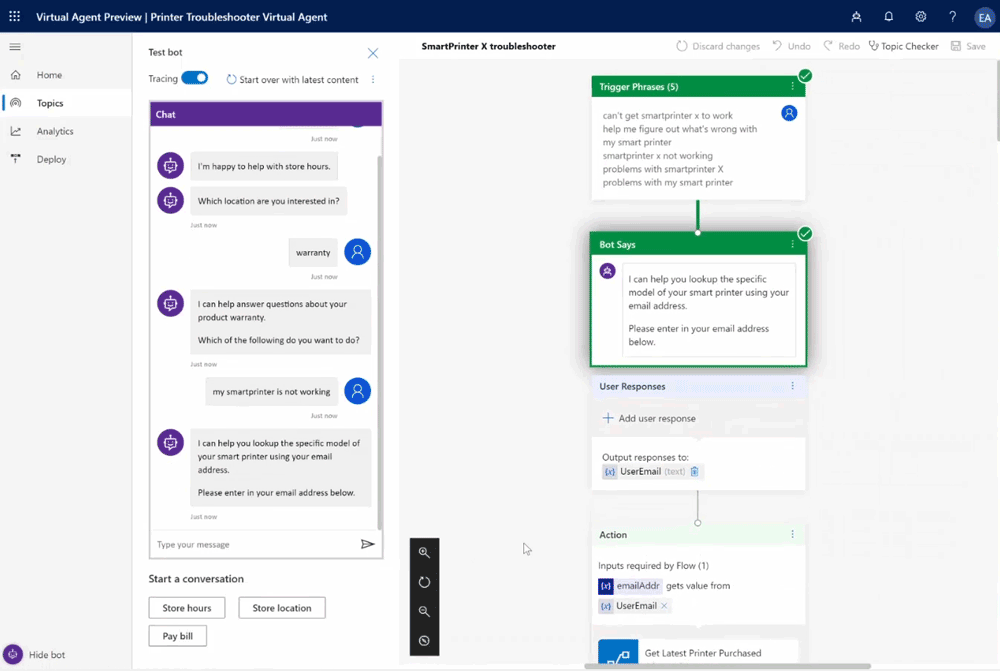Open the app launcher waffle icon

(15, 17)
